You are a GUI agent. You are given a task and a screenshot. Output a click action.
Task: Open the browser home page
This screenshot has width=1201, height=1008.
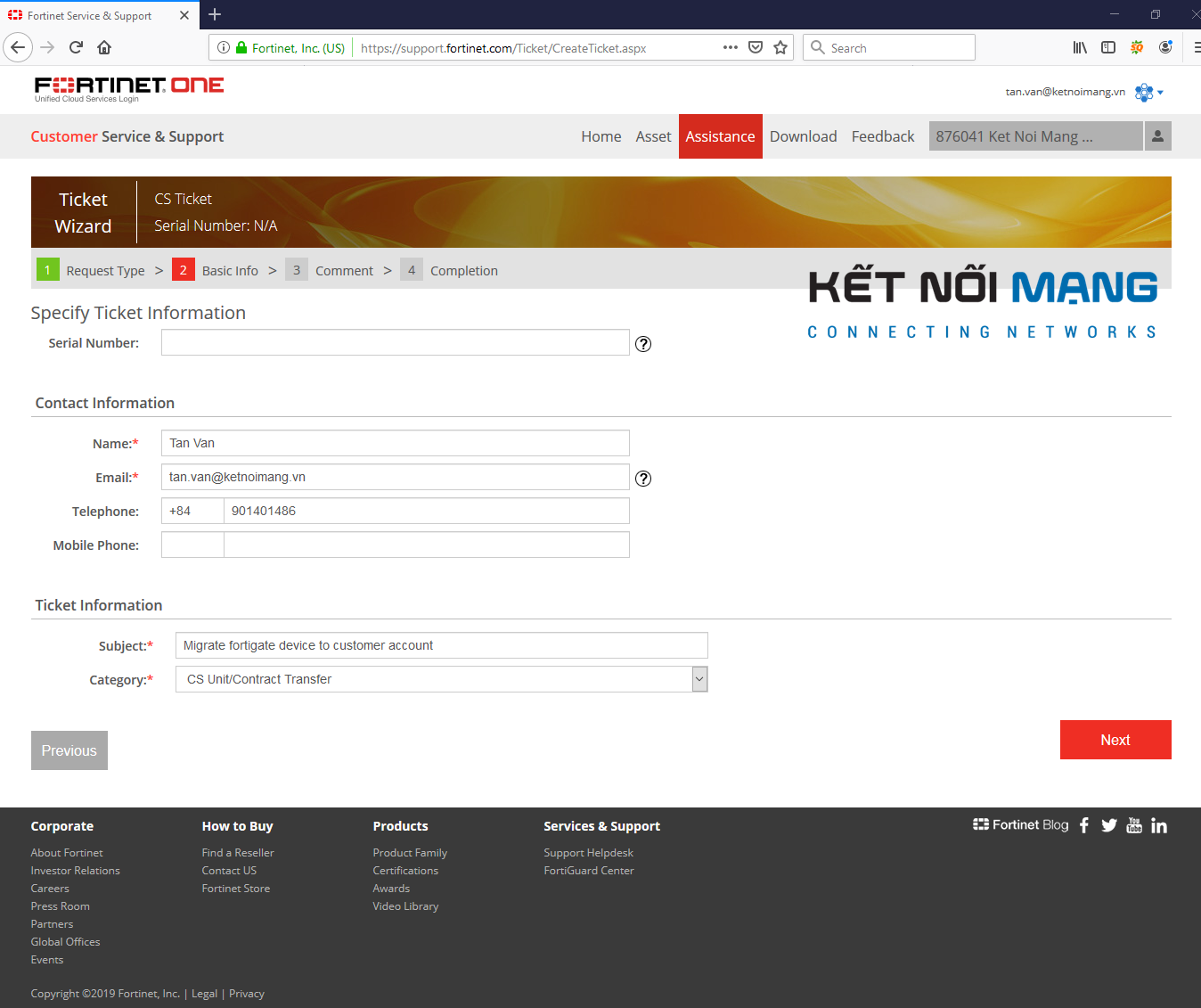click(x=104, y=47)
